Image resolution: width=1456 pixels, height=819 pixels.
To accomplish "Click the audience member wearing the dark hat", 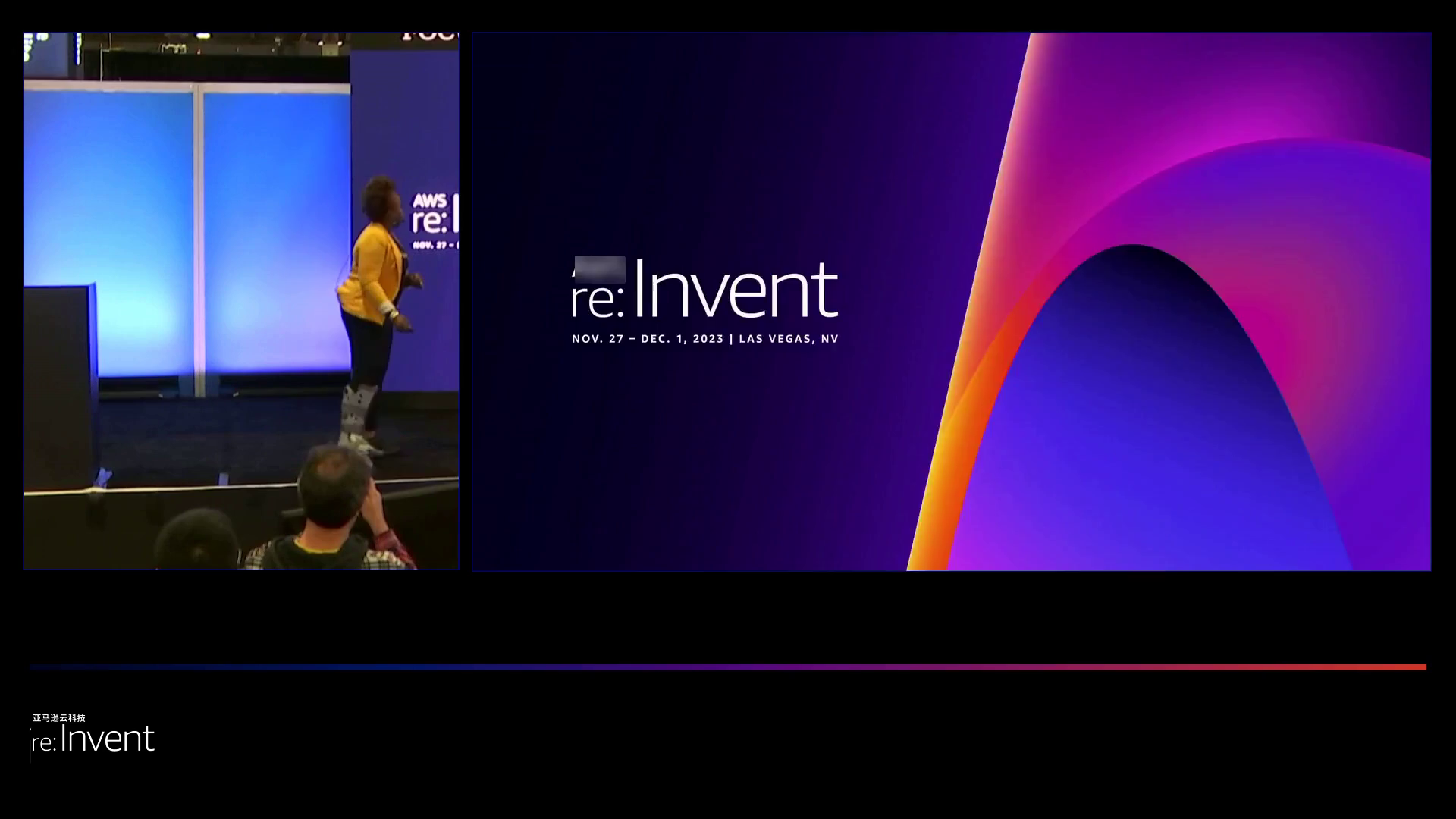I will (x=197, y=538).
